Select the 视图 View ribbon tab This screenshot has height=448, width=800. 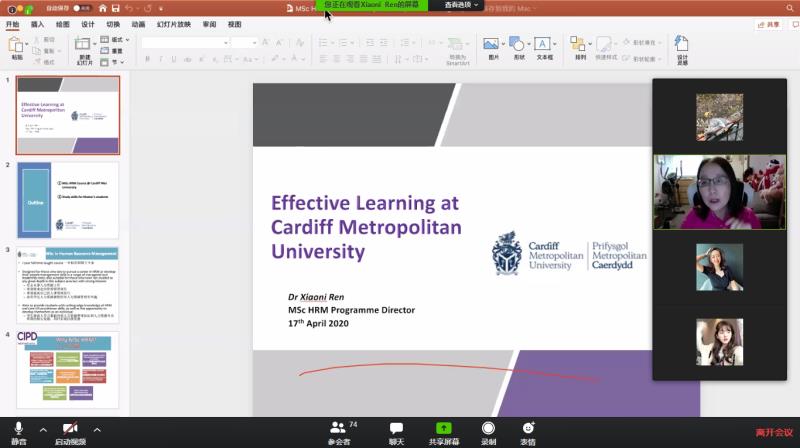[234, 24]
